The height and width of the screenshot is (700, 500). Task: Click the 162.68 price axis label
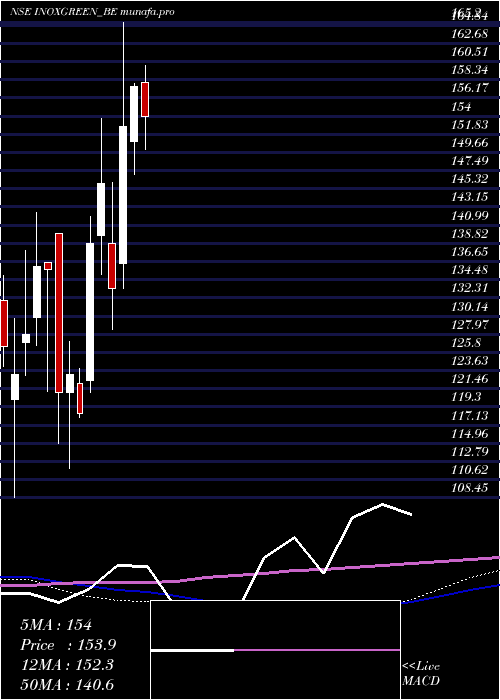469,34
